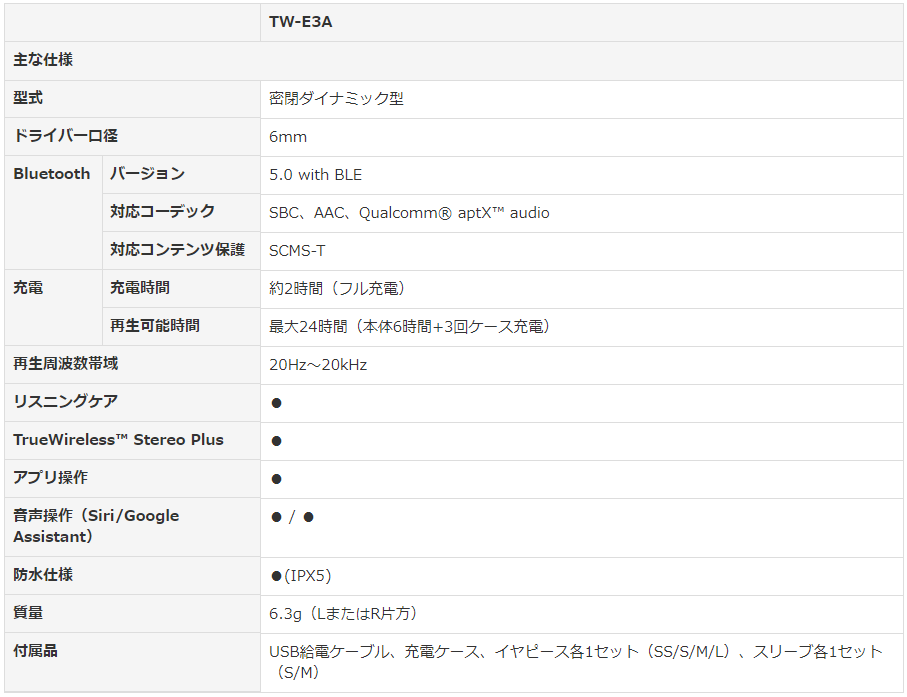907x697 pixels.
Task: Click the bullet mark in リスニングケア row
Action: pos(277,403)
